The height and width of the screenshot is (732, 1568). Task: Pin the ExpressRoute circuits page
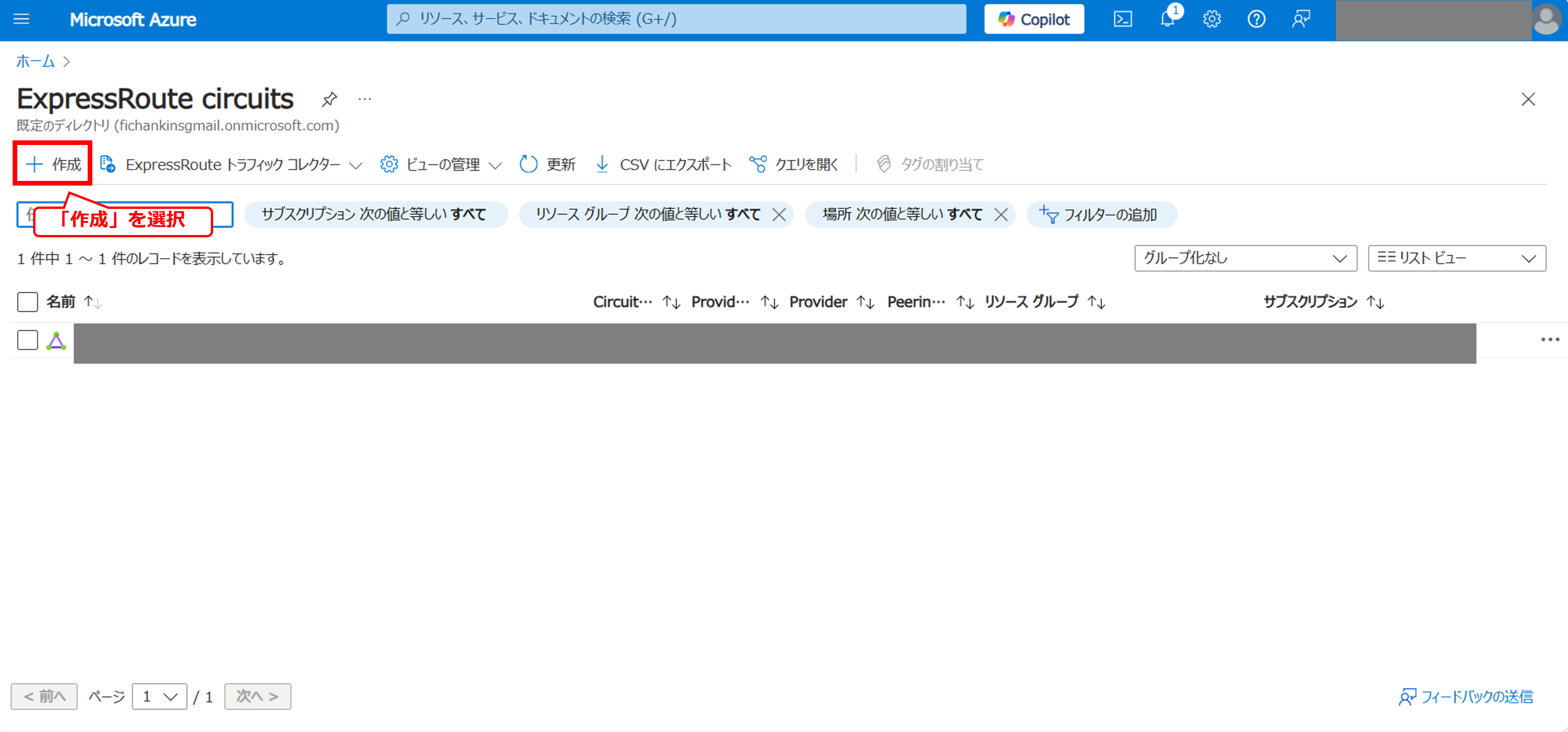pyautogui.click(x=329, y=99)
